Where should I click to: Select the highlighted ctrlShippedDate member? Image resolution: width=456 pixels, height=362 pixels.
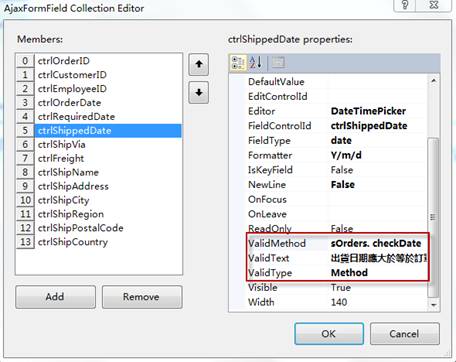pyautogui.click(x=108, y=131)
